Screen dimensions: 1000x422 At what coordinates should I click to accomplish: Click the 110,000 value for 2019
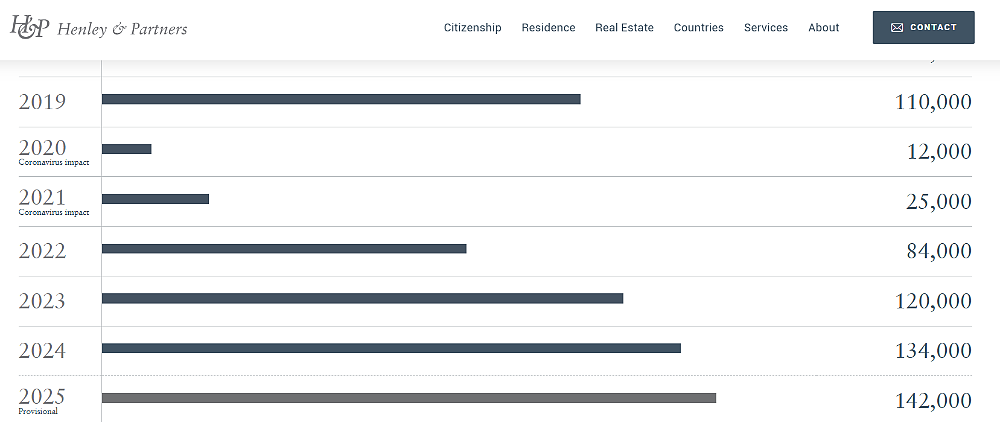(934, 101)
